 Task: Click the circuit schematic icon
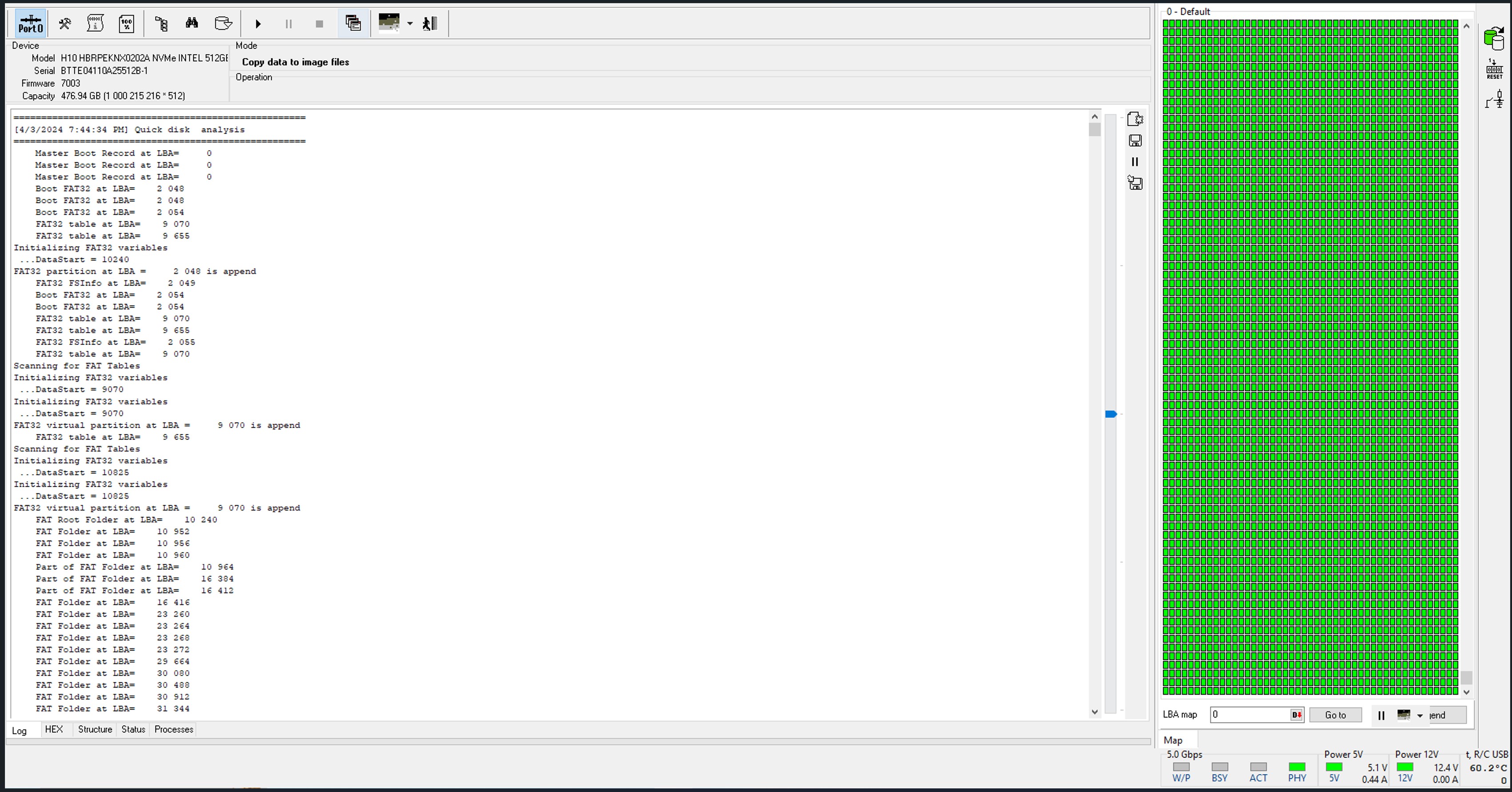(x=1494, y=99)
